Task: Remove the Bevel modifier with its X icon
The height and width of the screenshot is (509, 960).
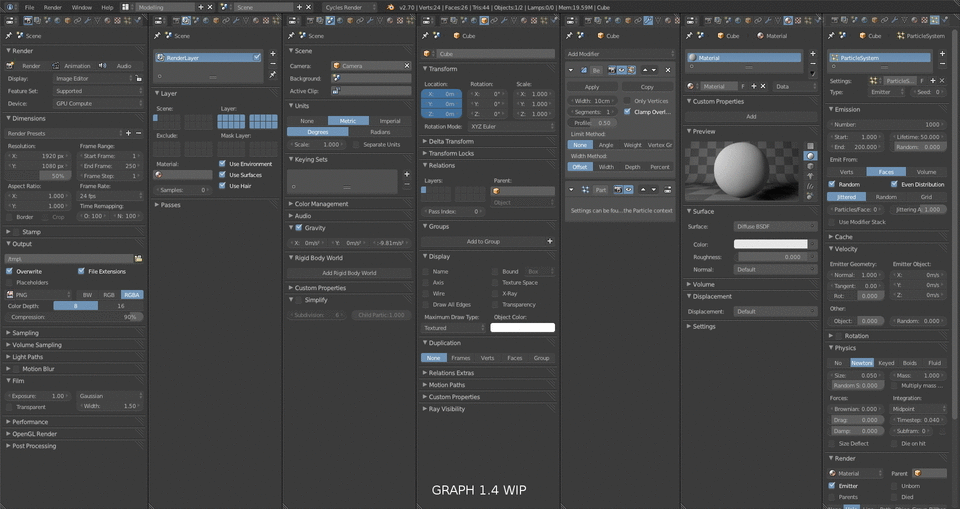Action: click(668, 70)
